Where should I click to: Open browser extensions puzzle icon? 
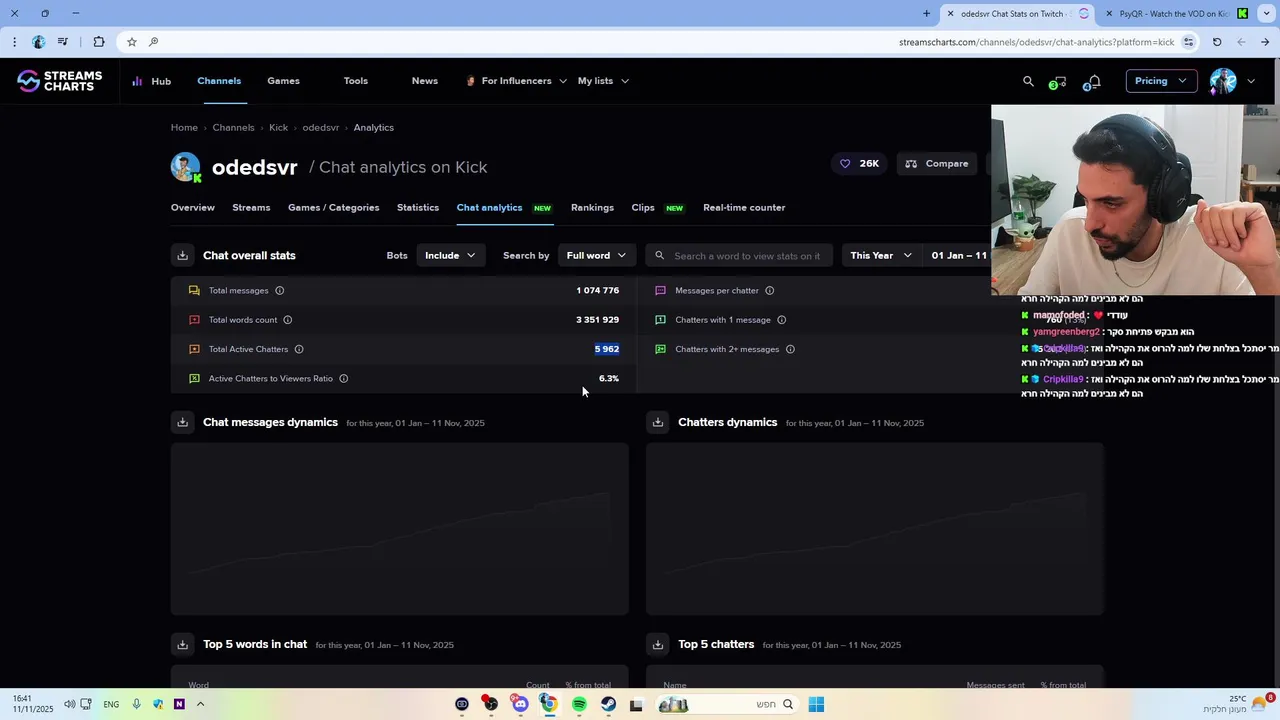[98, 42]
